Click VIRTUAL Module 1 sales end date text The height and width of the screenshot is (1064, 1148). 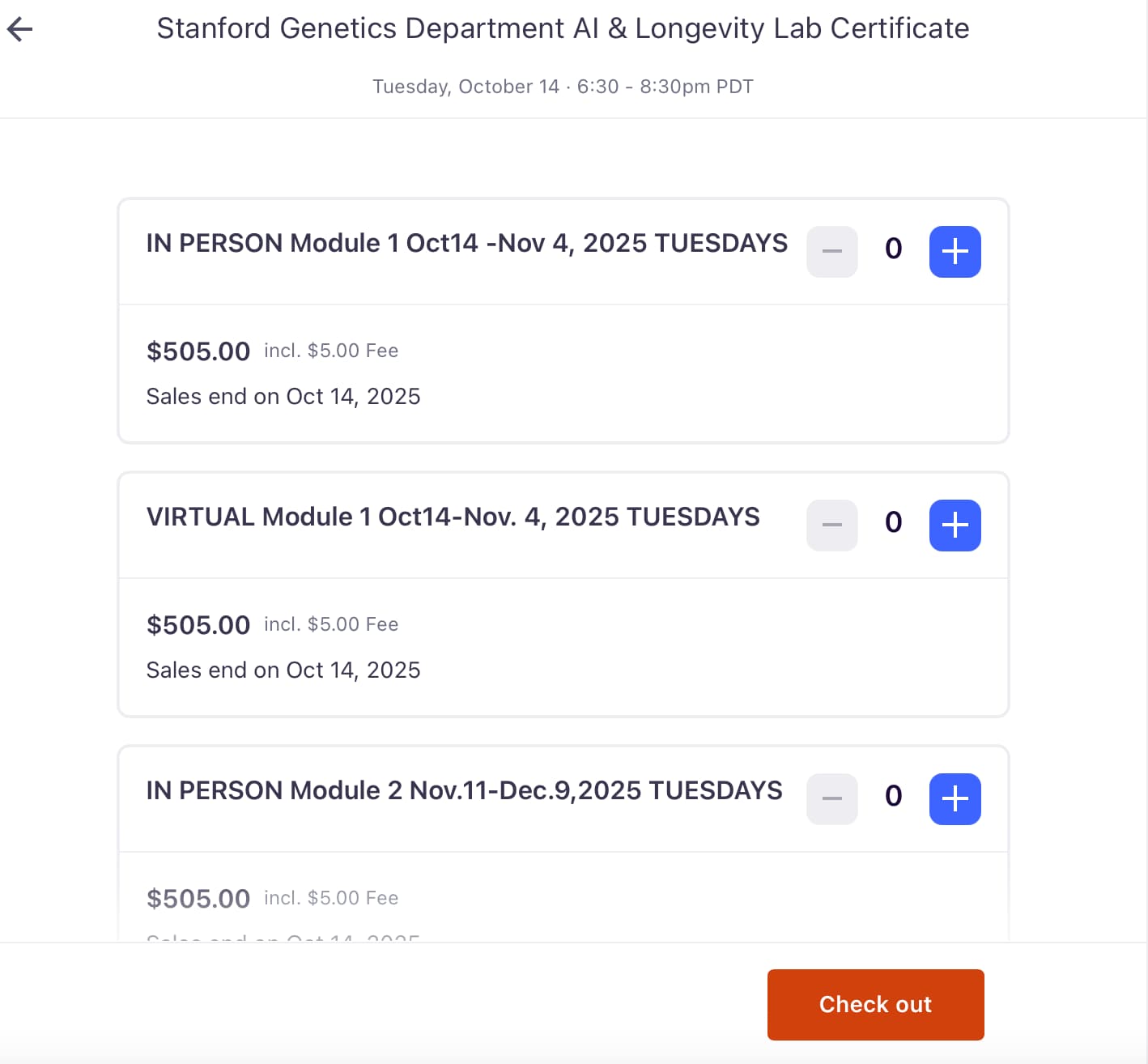point(283,670)
